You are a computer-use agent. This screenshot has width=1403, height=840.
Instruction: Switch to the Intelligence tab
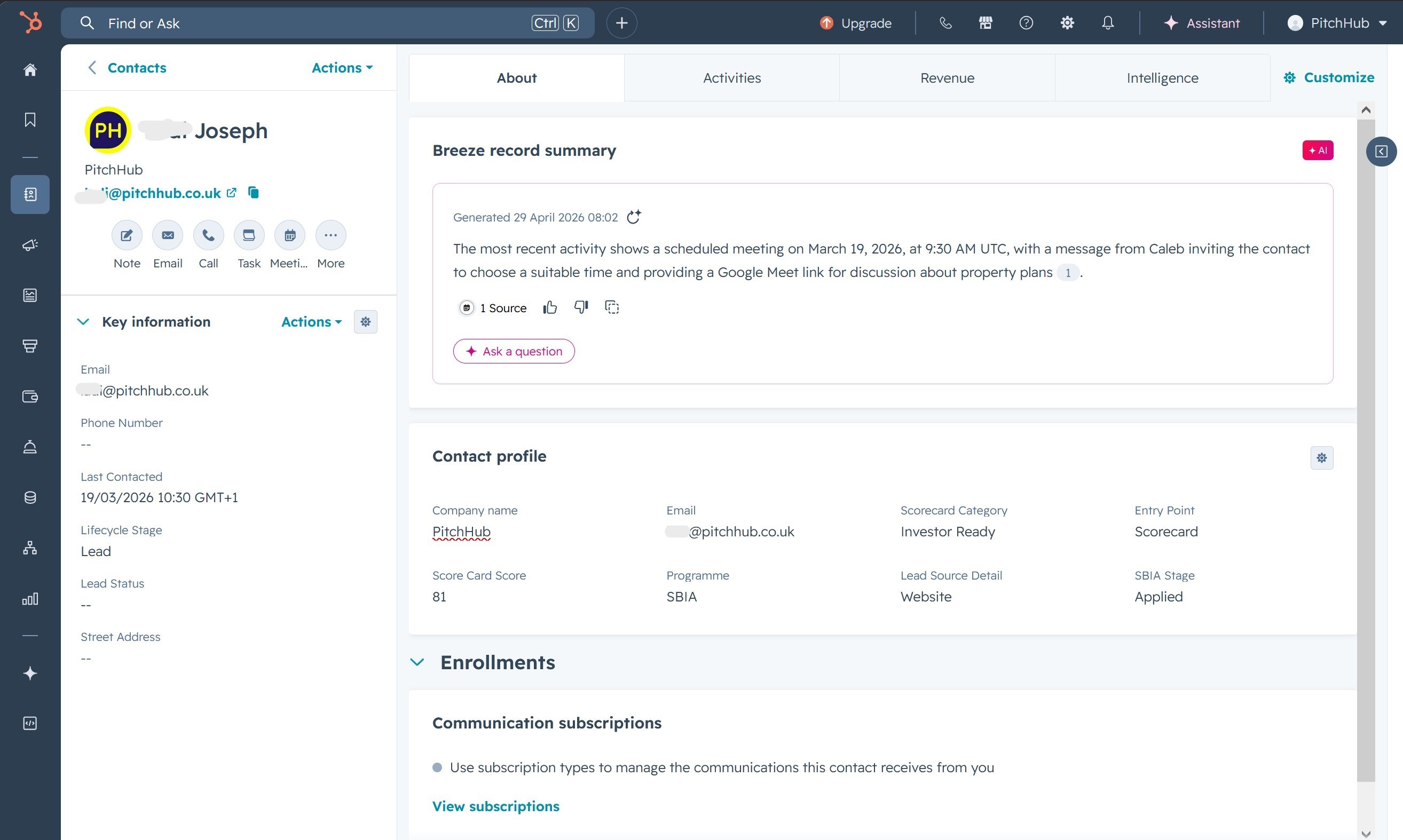tap(1162, 77)
